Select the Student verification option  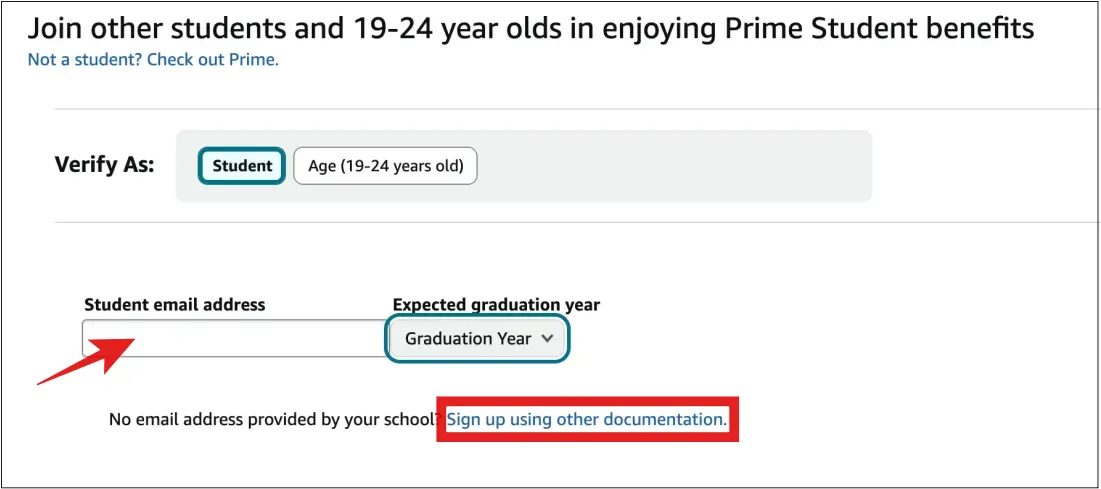click(x=242, y=166)
